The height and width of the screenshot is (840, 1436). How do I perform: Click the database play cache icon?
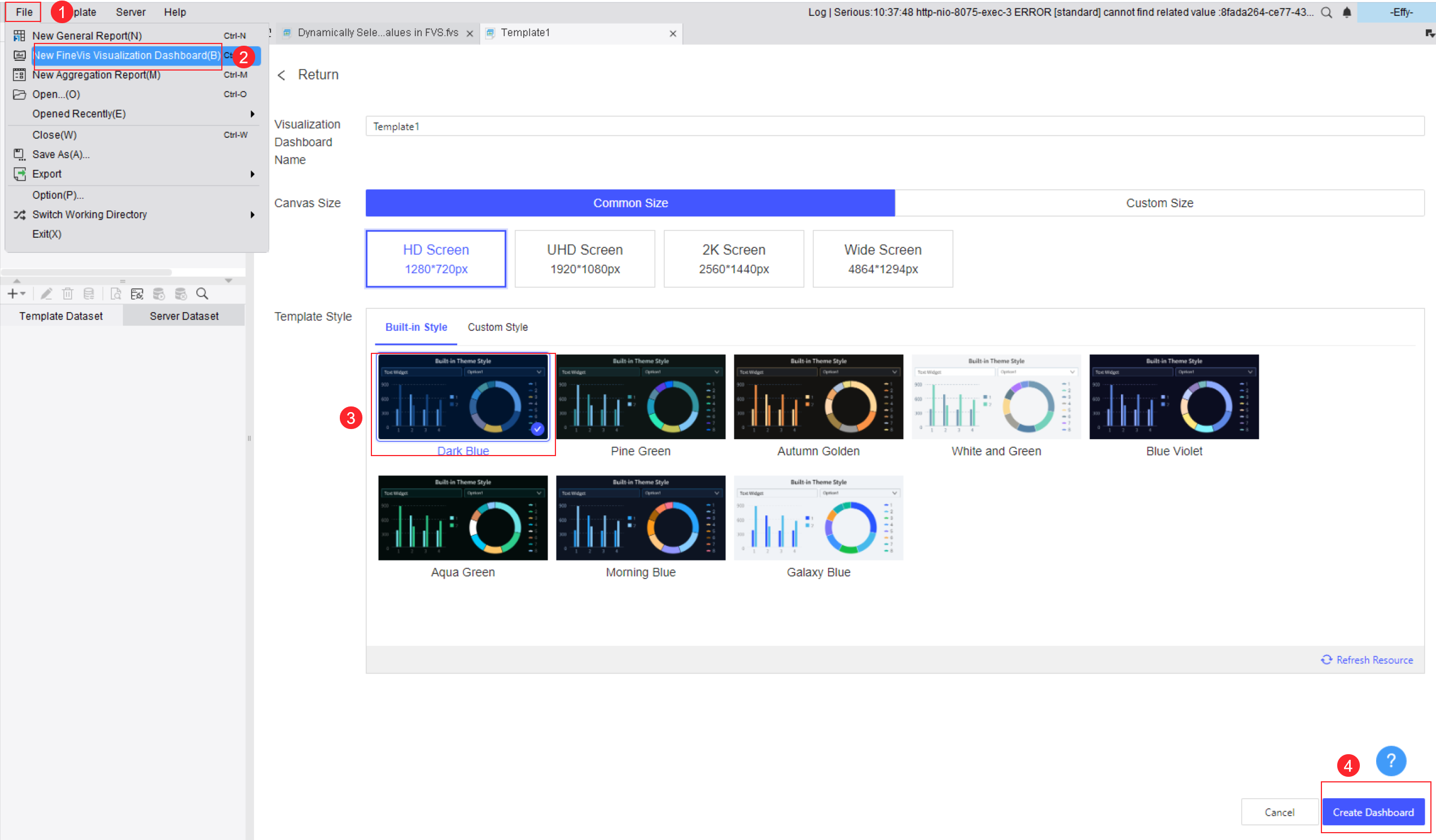click(159, 294)
